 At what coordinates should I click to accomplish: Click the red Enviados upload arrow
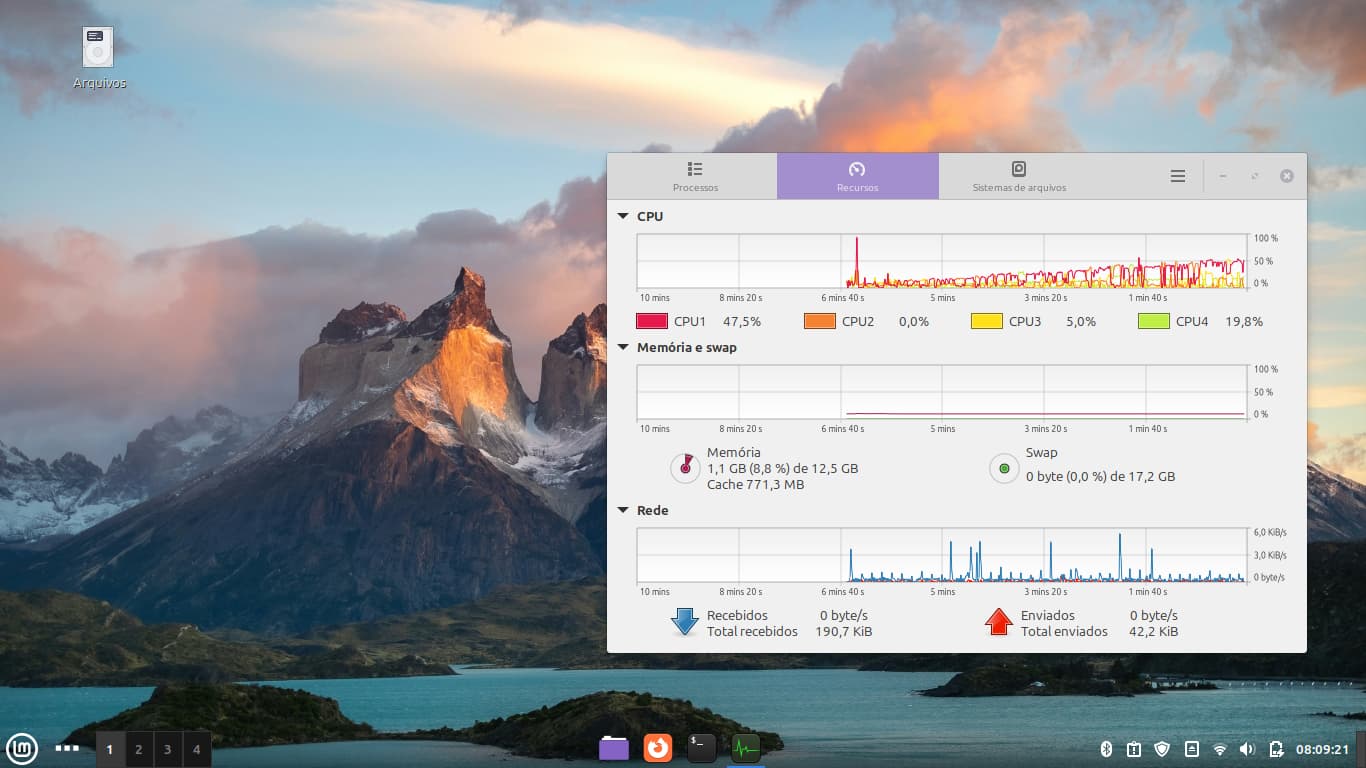998,622
